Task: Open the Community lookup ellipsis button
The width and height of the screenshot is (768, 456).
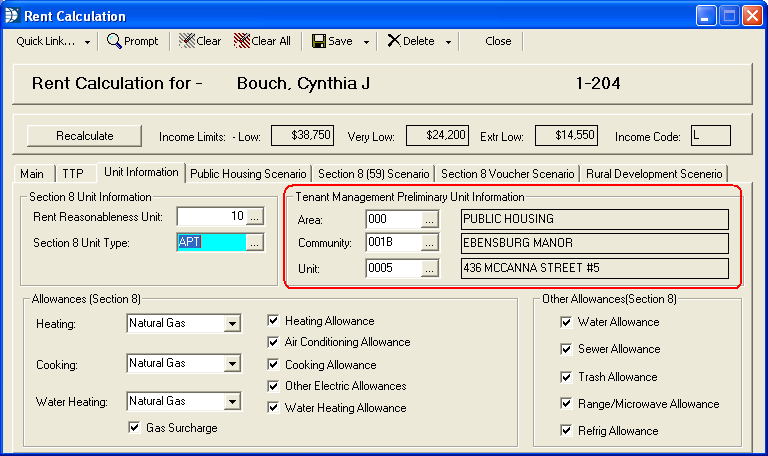Action: [429, 243]
